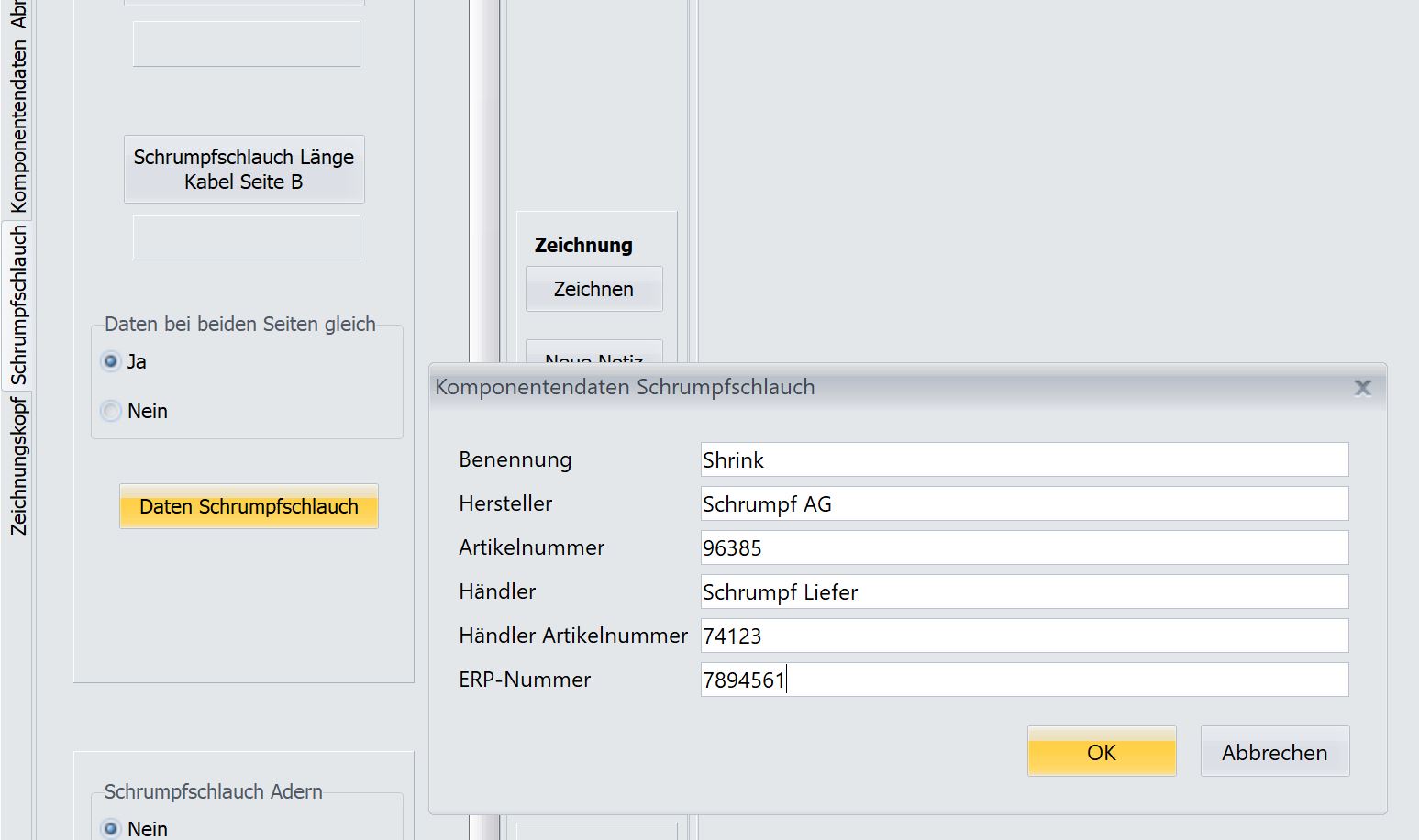Click the partially hidden Neue Notiz button
Screen dimensions: 1419x840
pyautogui.click(x=593, y=355)
